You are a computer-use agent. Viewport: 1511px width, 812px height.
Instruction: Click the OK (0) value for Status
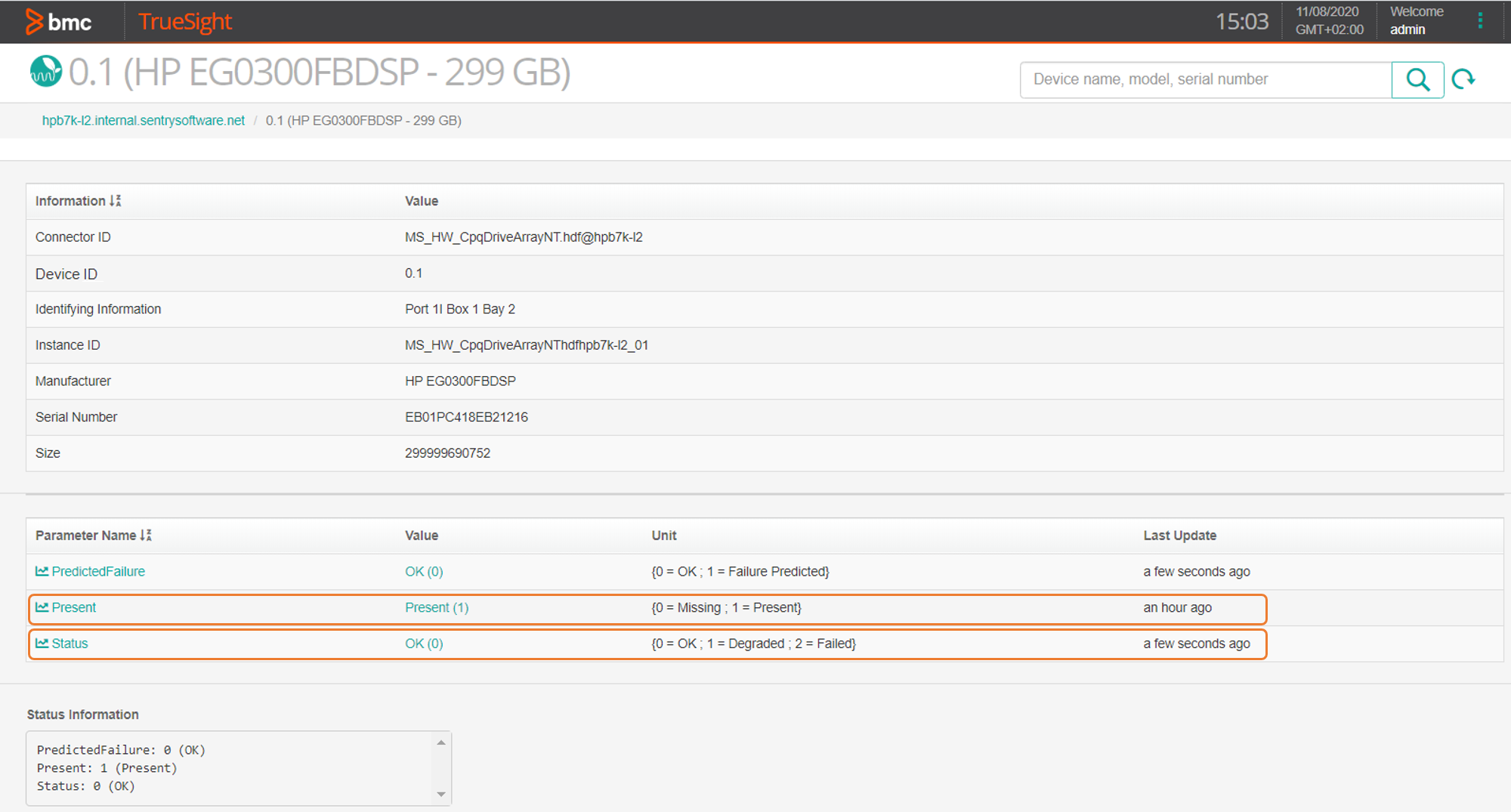[424, 643]
